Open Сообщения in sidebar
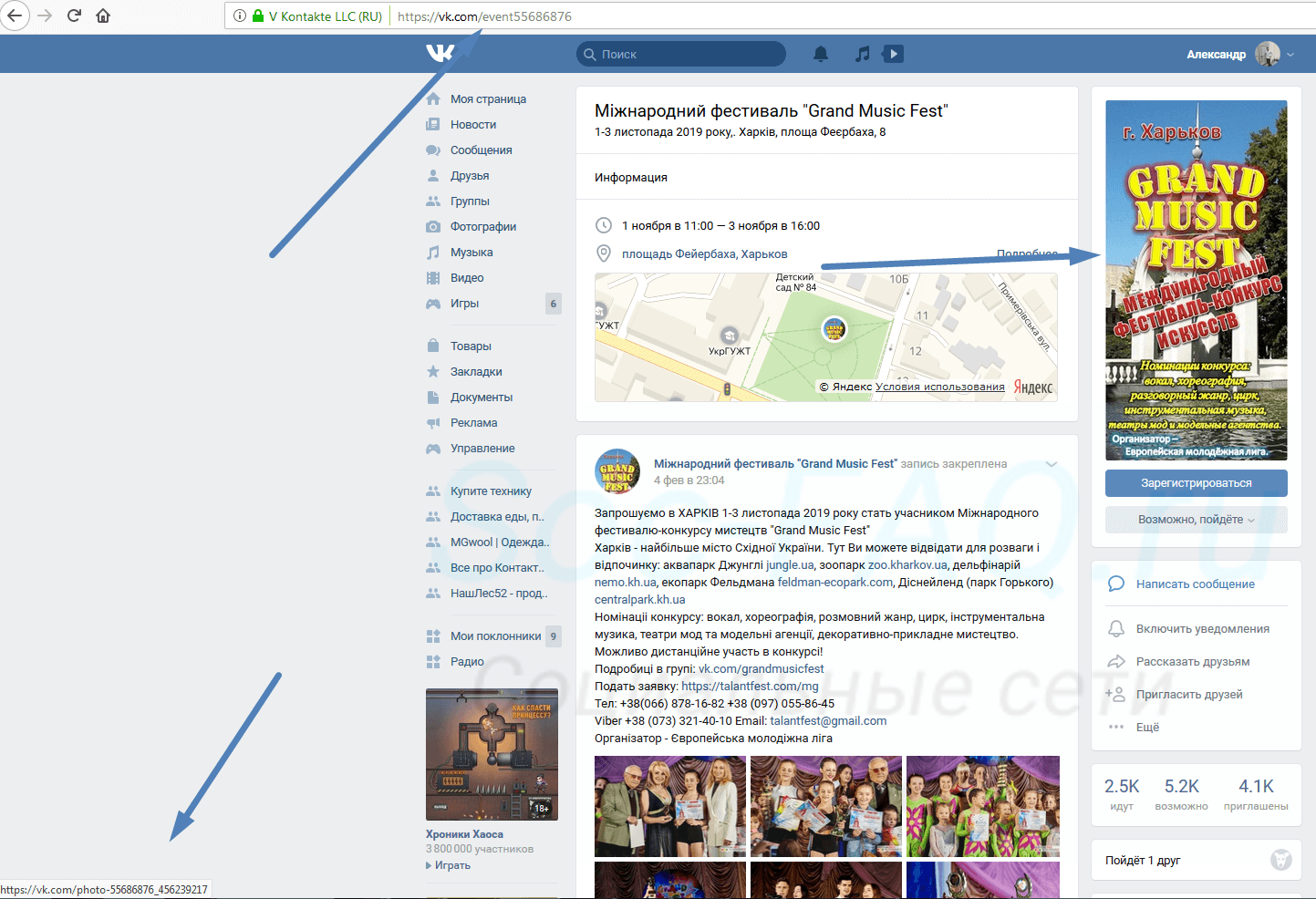1316x899 pixels. (481, 150)
